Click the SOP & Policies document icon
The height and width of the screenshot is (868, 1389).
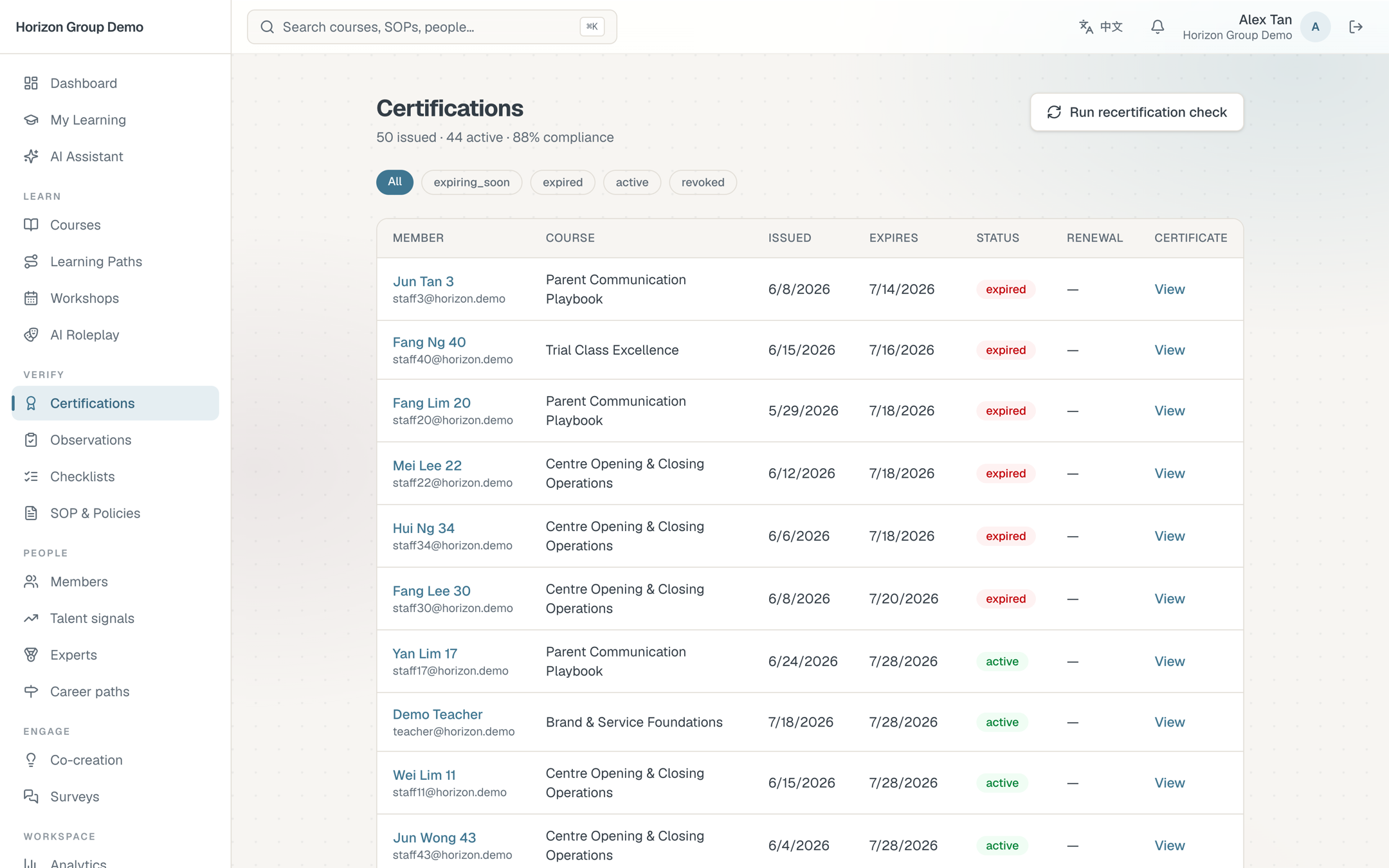point(31,513)
